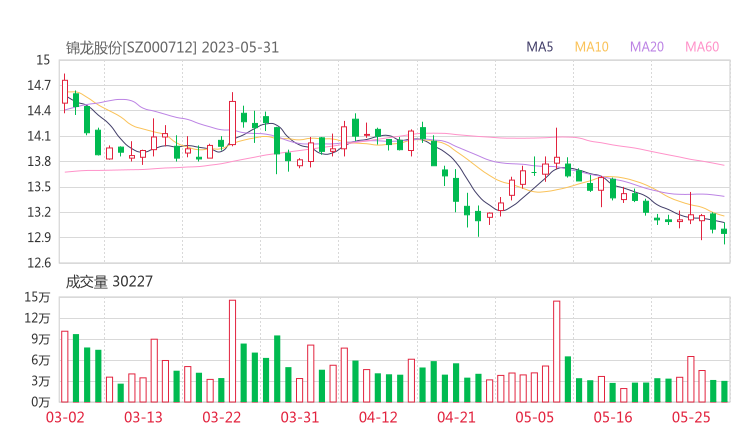Click the tall red volume bar after 05-05
Image resolution: width=740 pixels, height=440 pixels.
(x=557, y=352)
